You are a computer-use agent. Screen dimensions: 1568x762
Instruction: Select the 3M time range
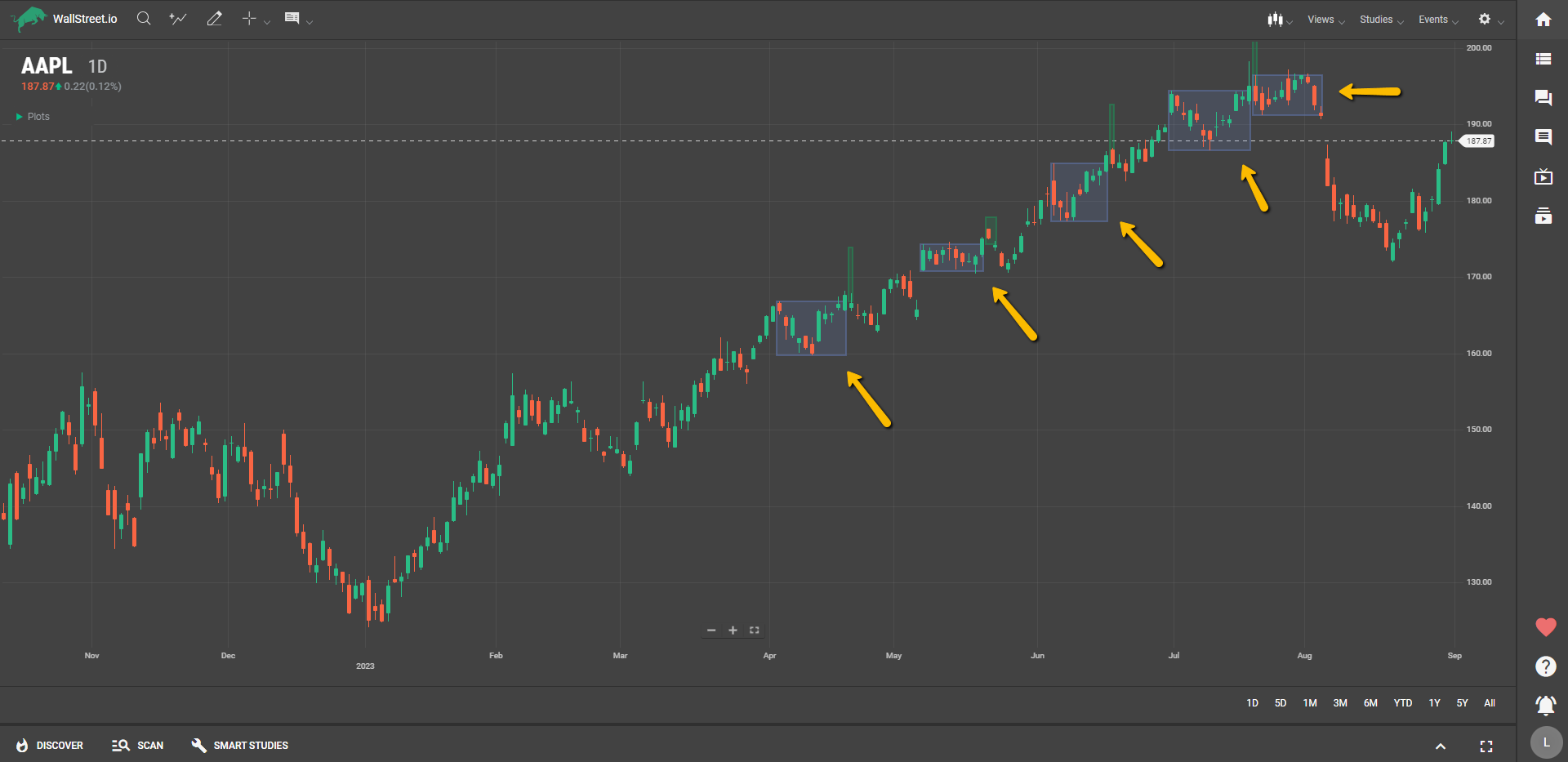point(1340,703)
